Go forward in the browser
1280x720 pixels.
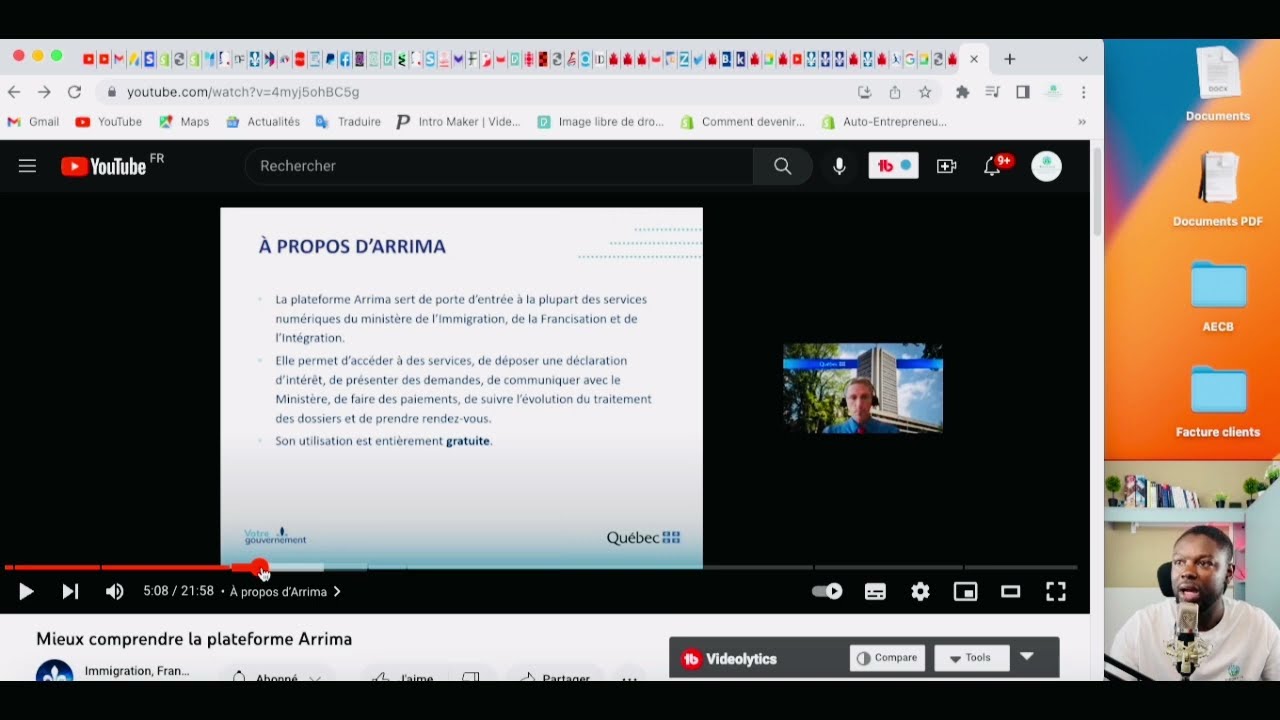(x=44, y=92)
